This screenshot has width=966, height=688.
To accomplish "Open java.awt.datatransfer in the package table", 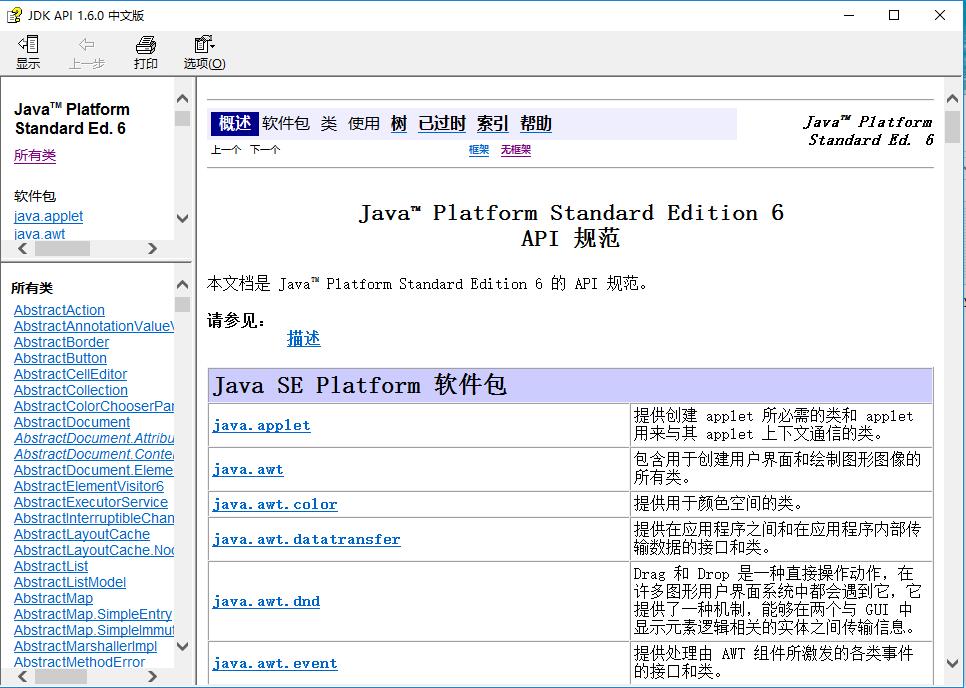I will pos(306,539).
